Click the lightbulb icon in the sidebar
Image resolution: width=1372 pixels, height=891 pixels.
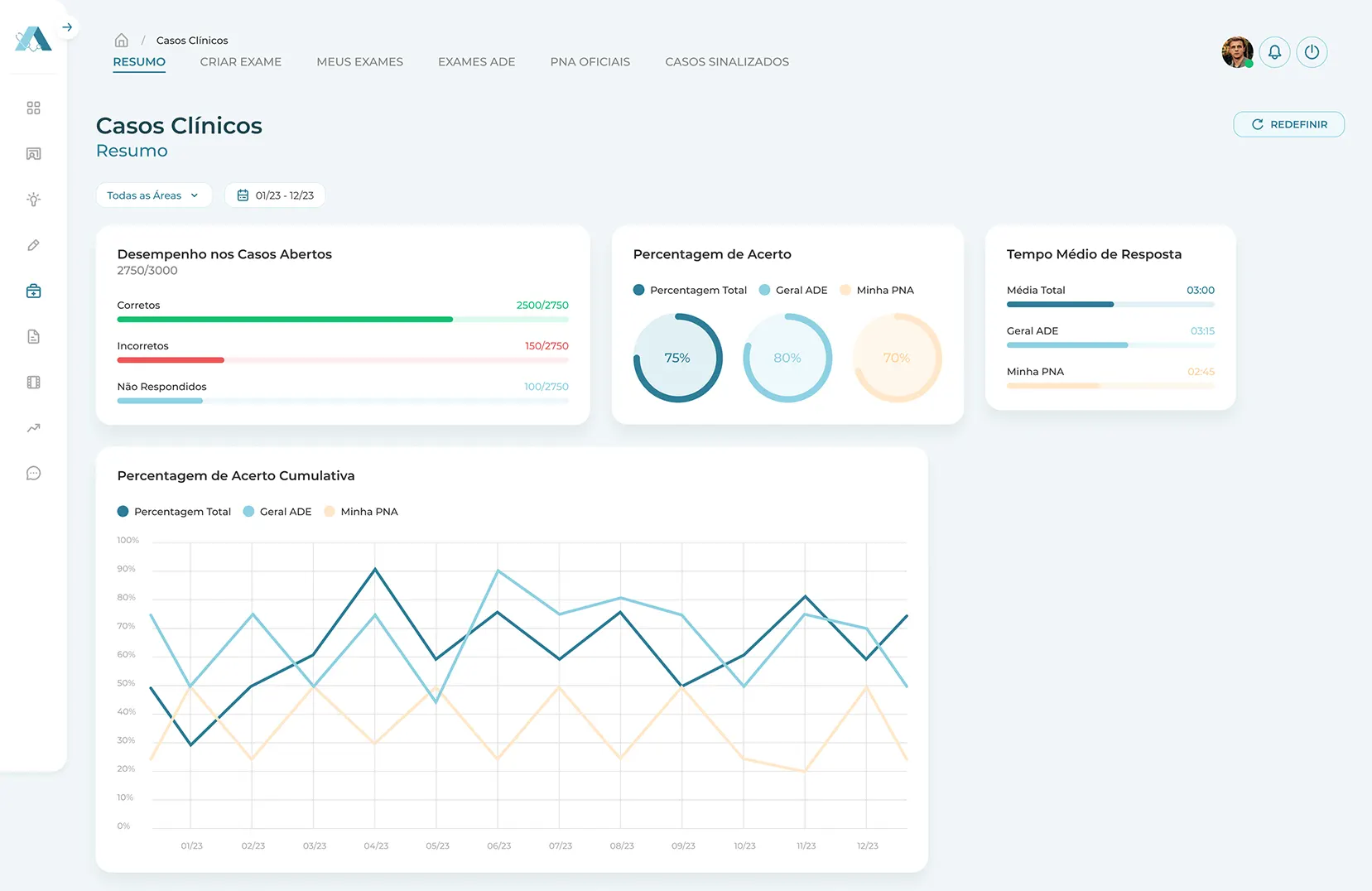click(x=33, y=200)
